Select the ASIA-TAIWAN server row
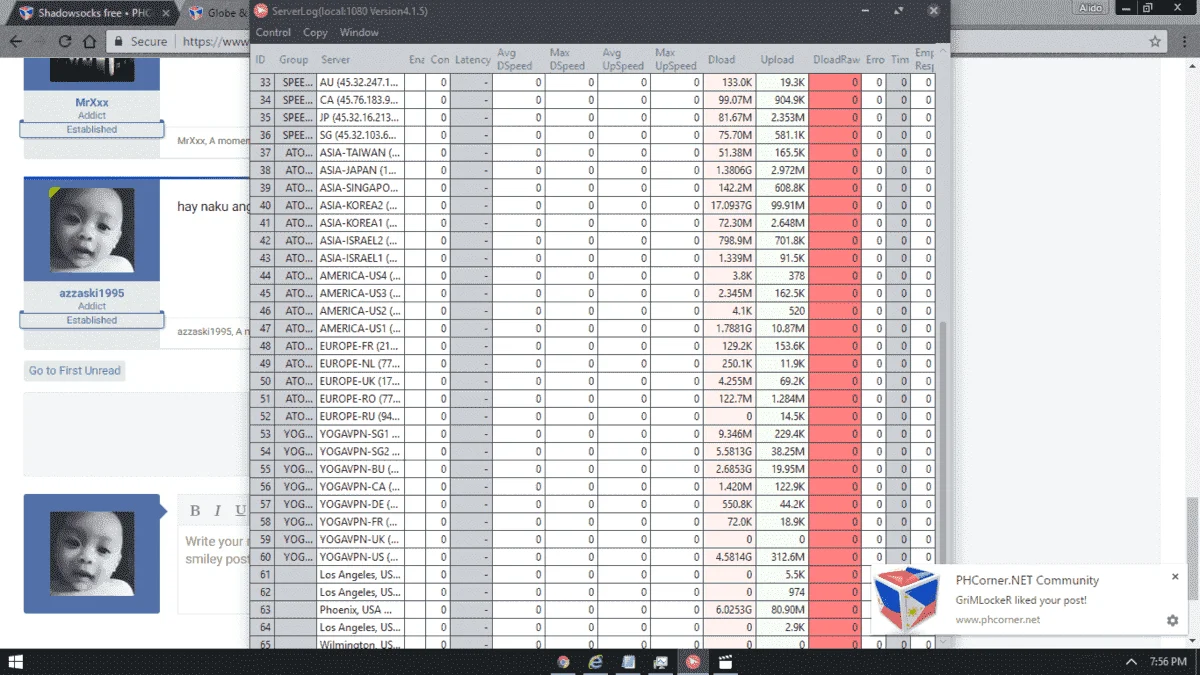The width and height of the screenshot is (1200, 675). tap(592, 153)
